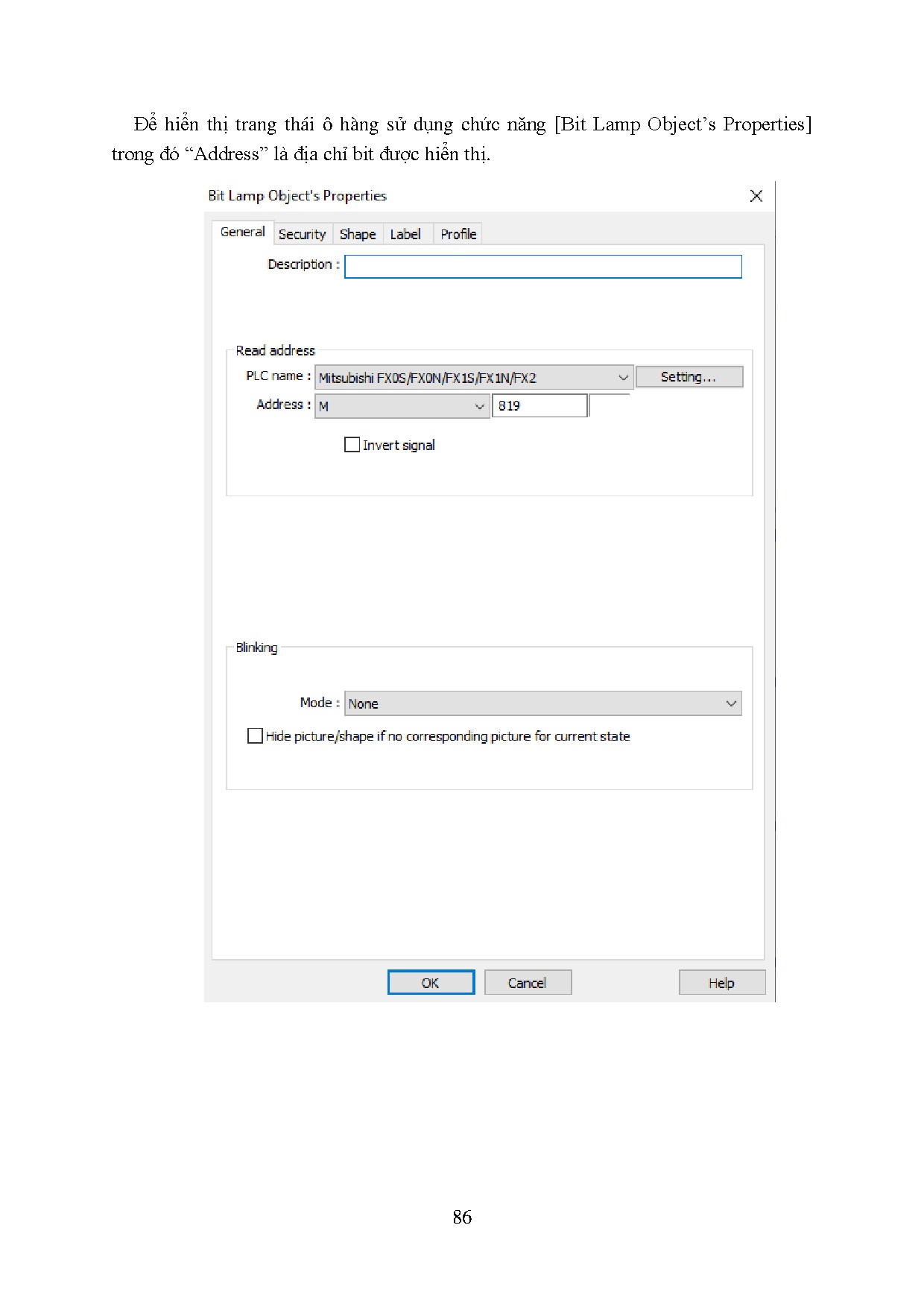Close the Bit Lamp Object's Properties dialog
The height and width of the screenshot is (1307, 924).
[x=756, y=196]
